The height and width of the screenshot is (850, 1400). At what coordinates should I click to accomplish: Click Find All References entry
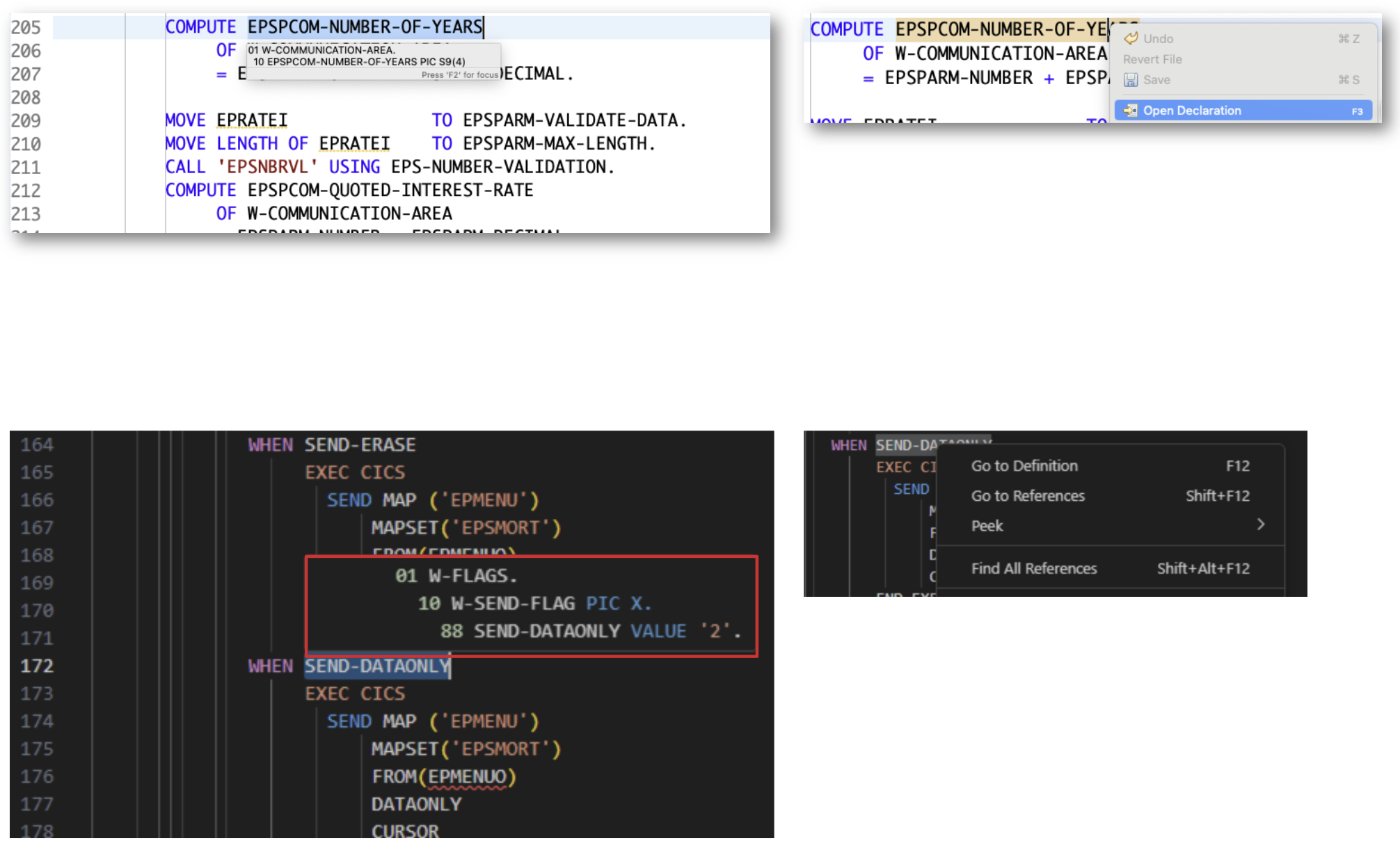click(1033, 568)
